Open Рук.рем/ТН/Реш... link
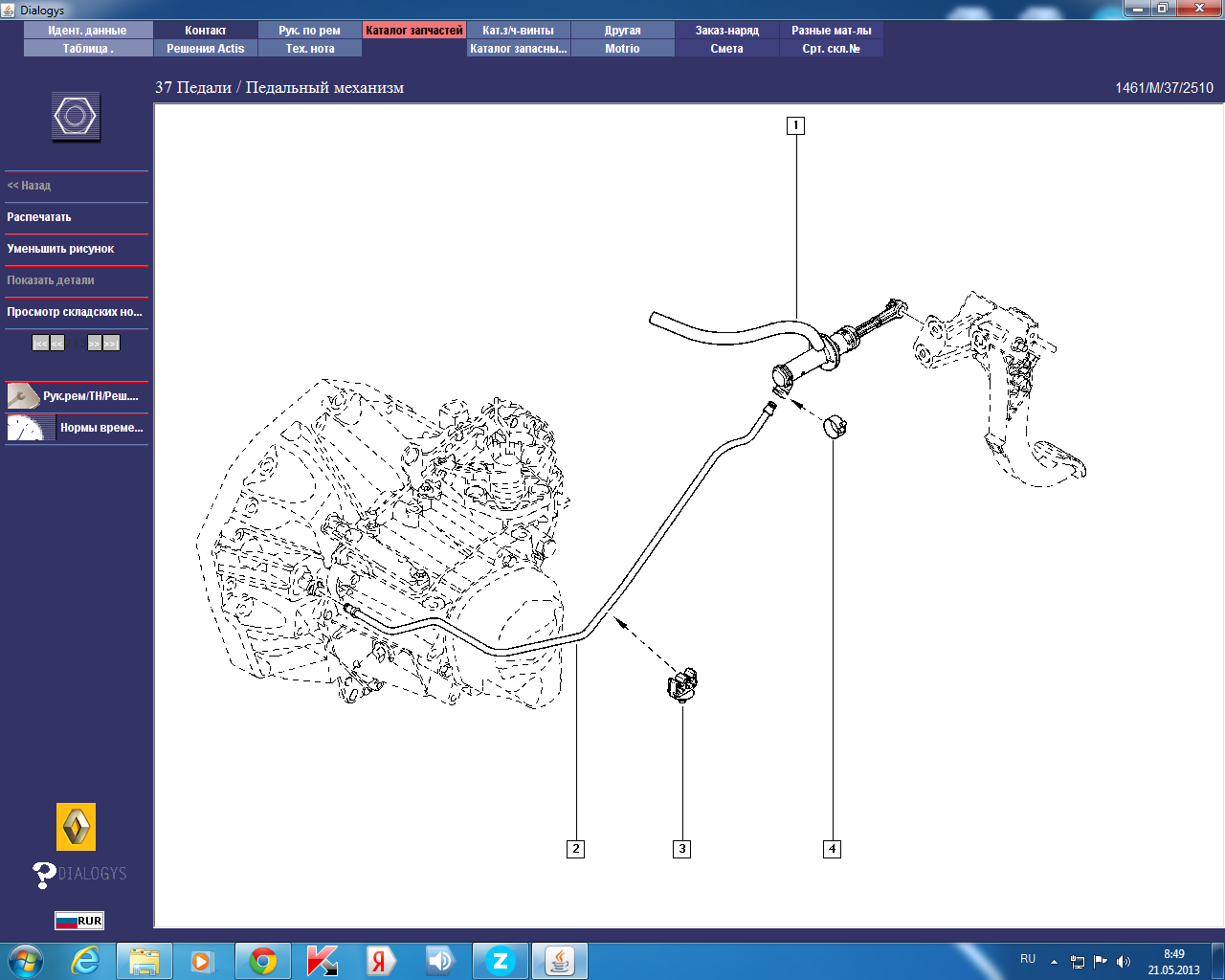Viewport: 1225px width, 980px height. coord(91,396)
